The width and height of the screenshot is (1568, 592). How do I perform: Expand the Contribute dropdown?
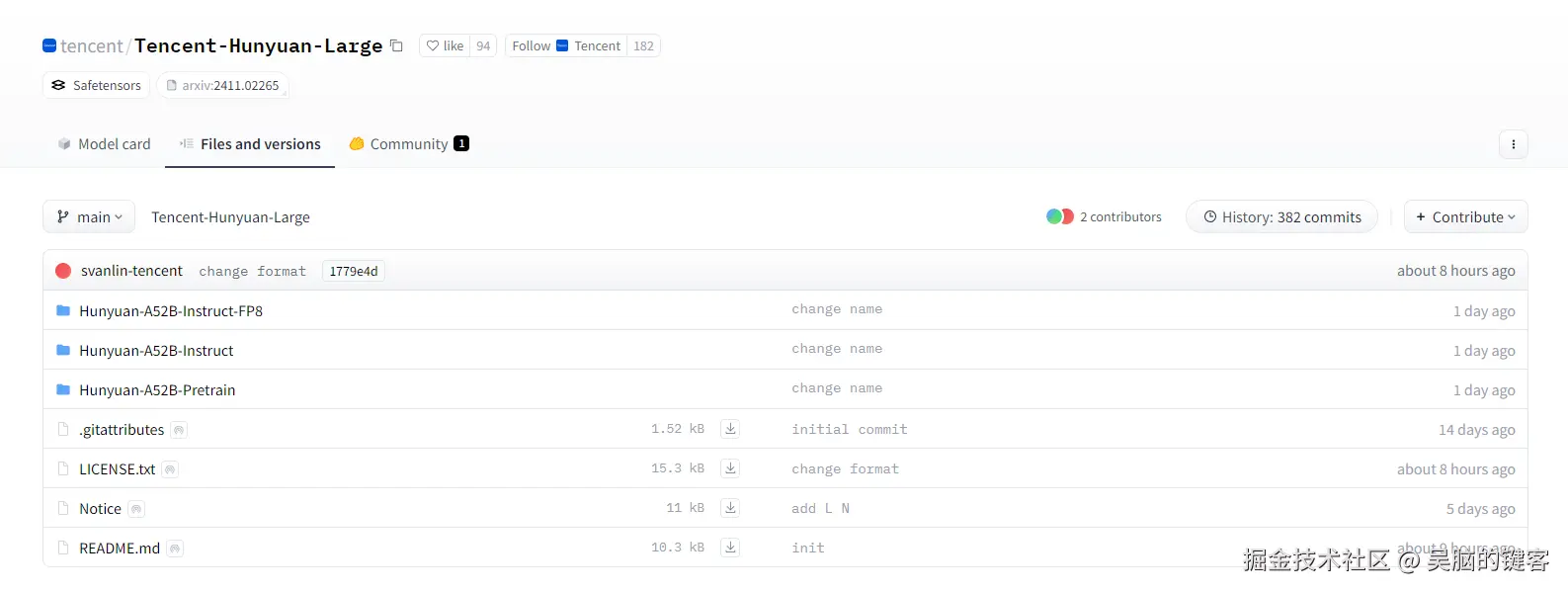point(1465,216)
